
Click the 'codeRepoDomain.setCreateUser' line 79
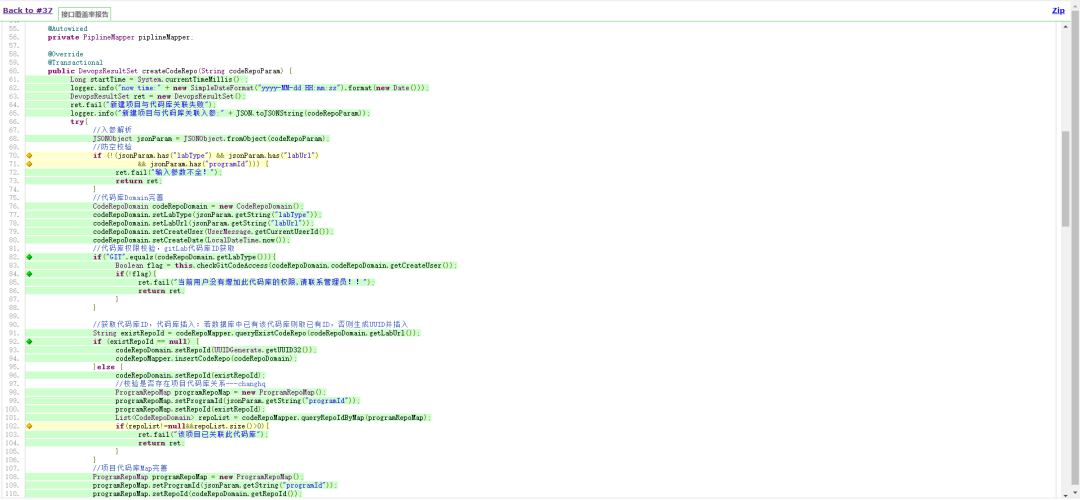pos(214,231)
